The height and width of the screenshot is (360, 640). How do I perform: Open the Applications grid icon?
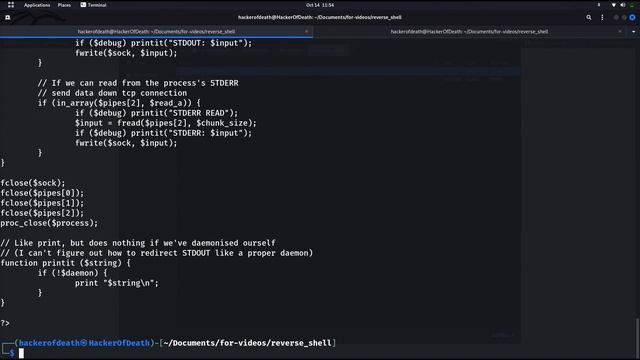point(11,5)
